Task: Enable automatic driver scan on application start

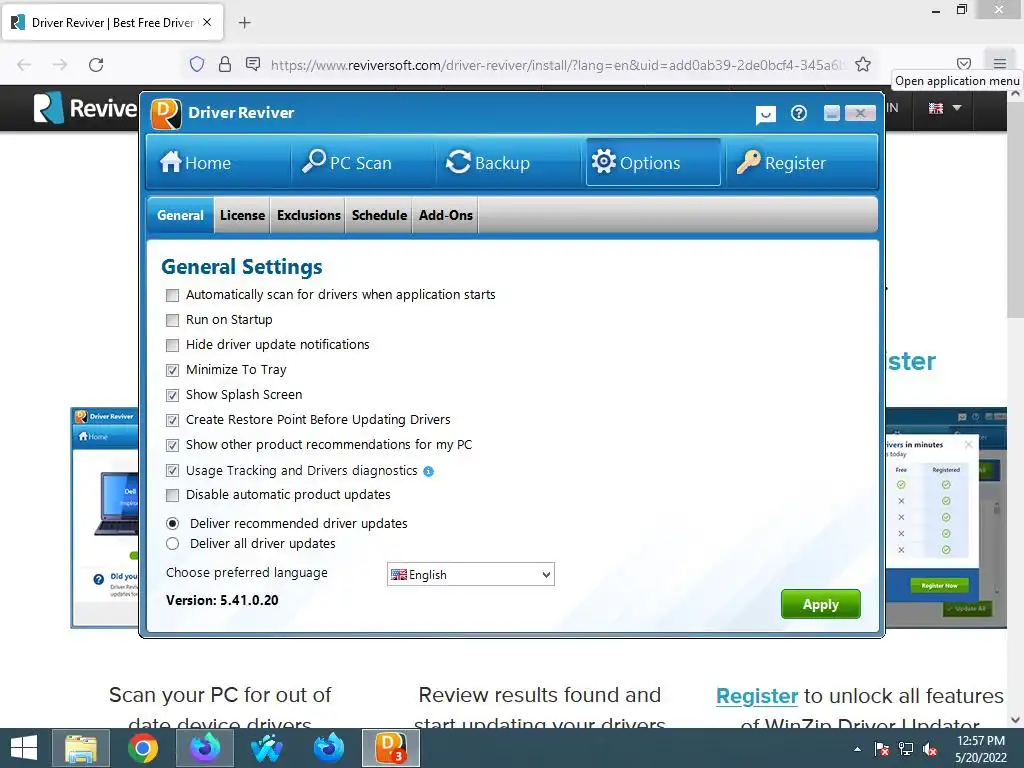Action: coord(172,295)
